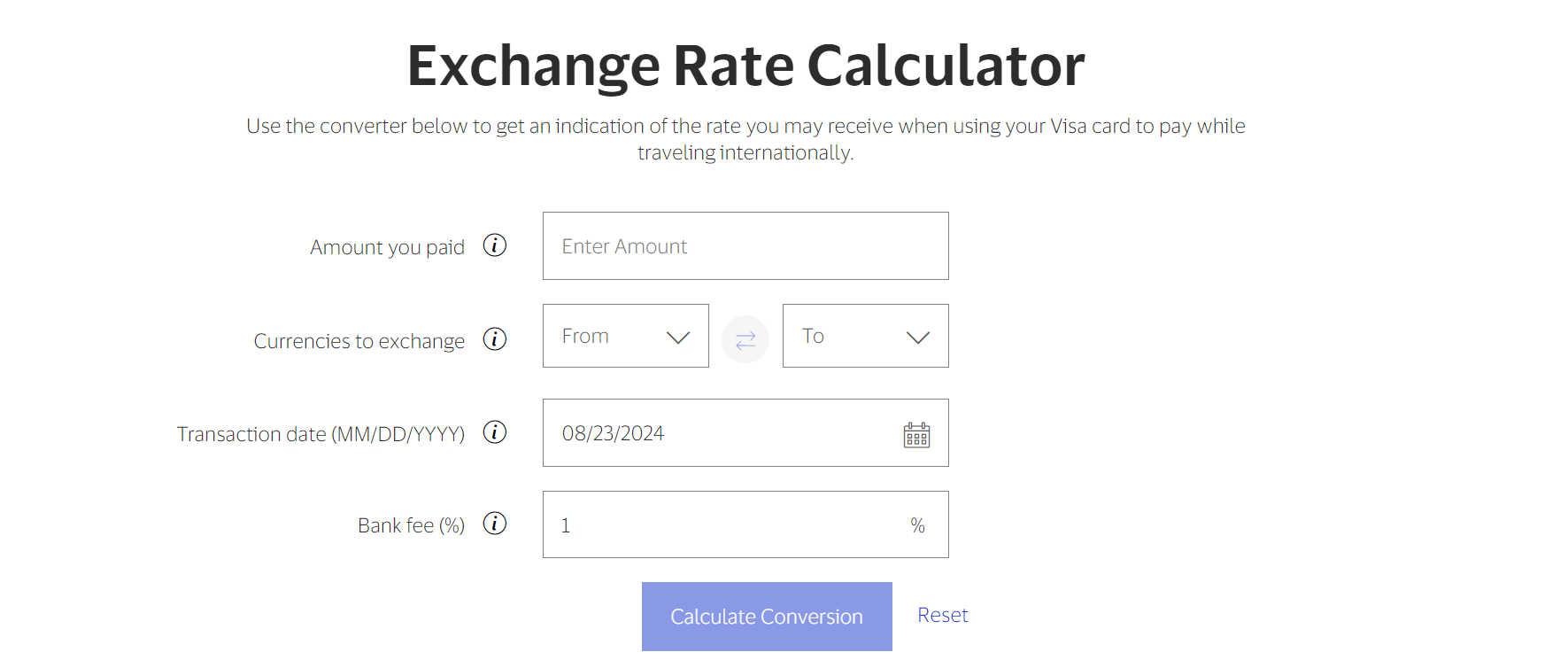Click the Reset link
The height and width of the screenshot is (660, 1568).
tap(942, 615)
